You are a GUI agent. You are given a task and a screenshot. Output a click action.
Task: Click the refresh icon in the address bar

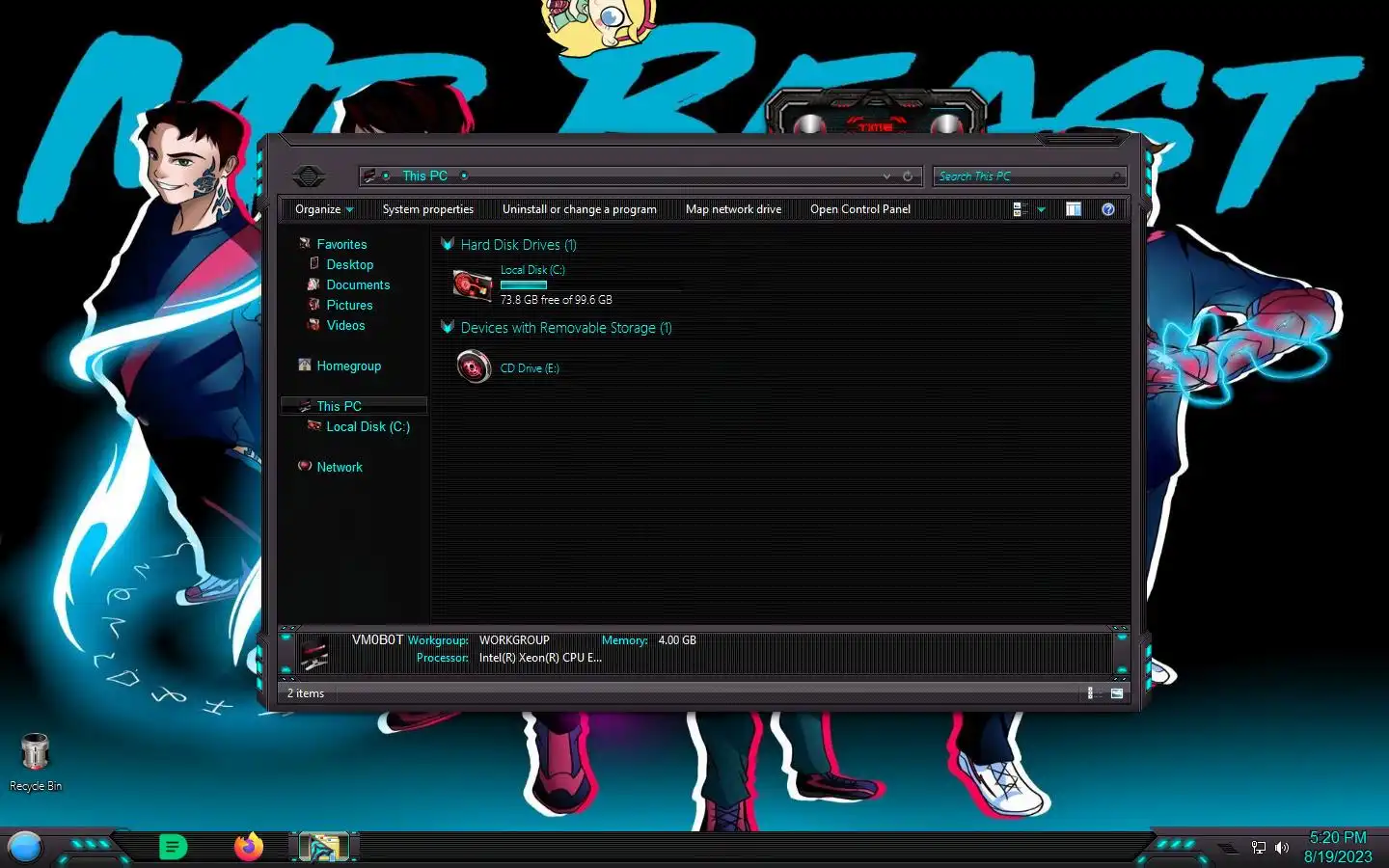pos(908,176)
